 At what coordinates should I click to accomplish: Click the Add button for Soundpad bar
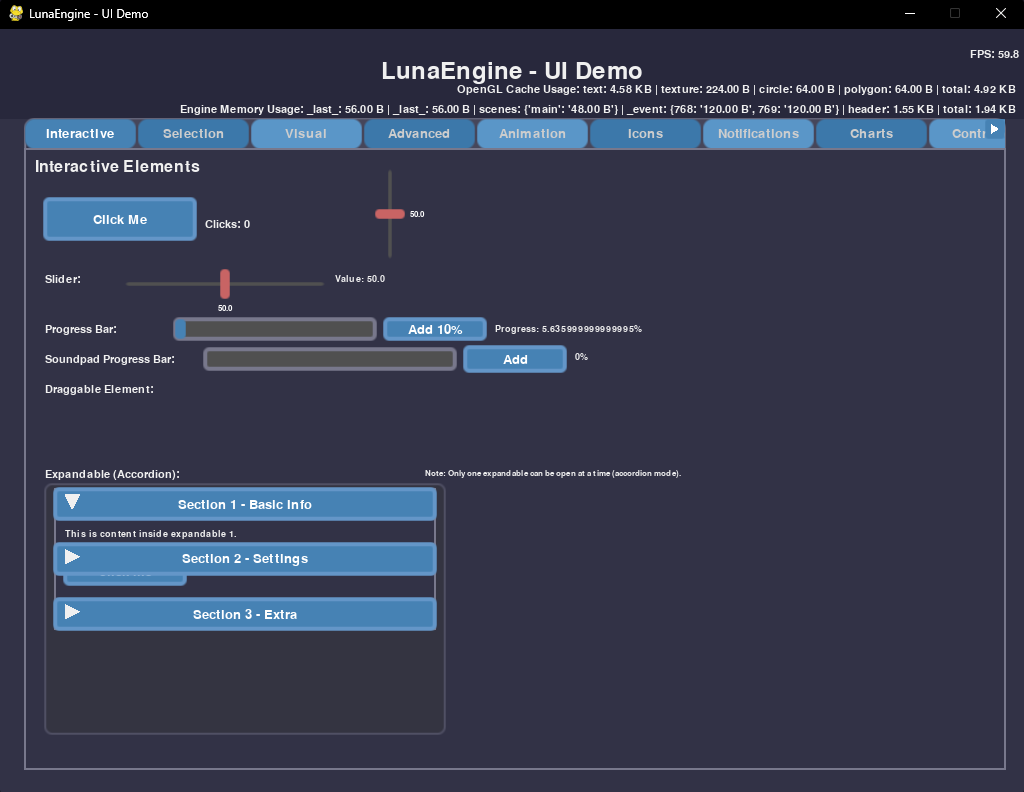tap(515, 359)
